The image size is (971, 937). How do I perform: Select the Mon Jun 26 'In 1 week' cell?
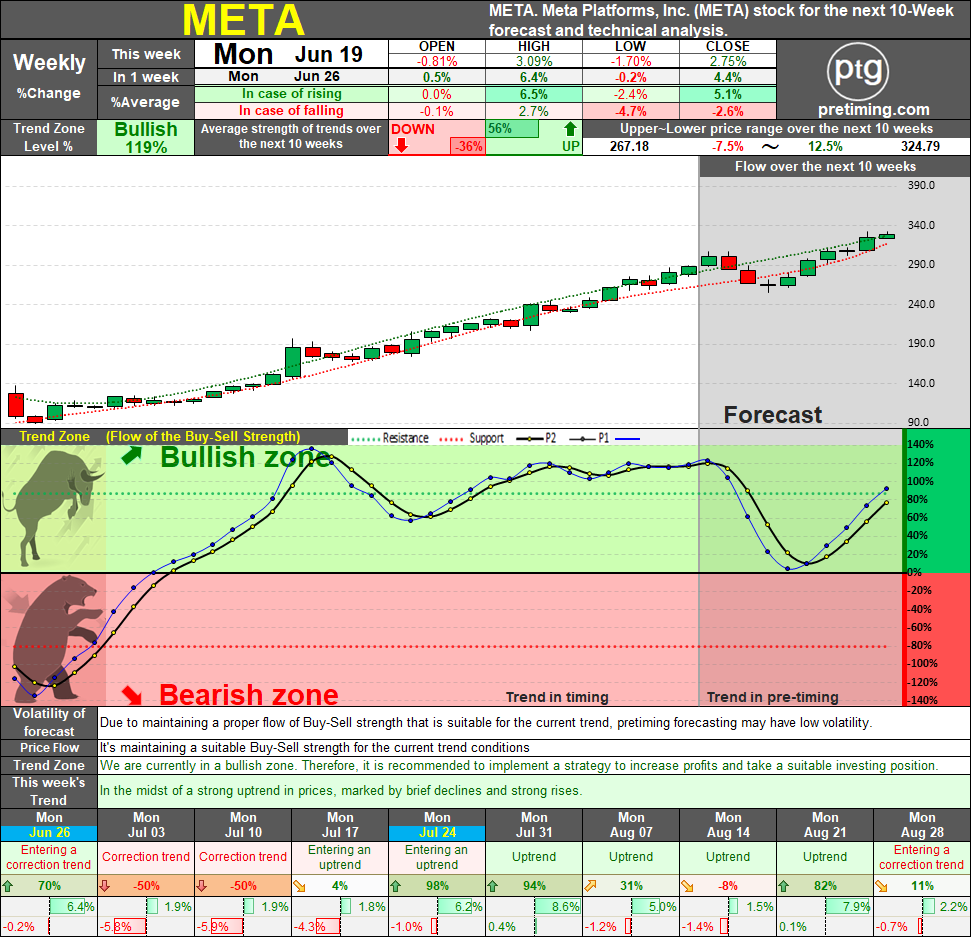(291, 76)
